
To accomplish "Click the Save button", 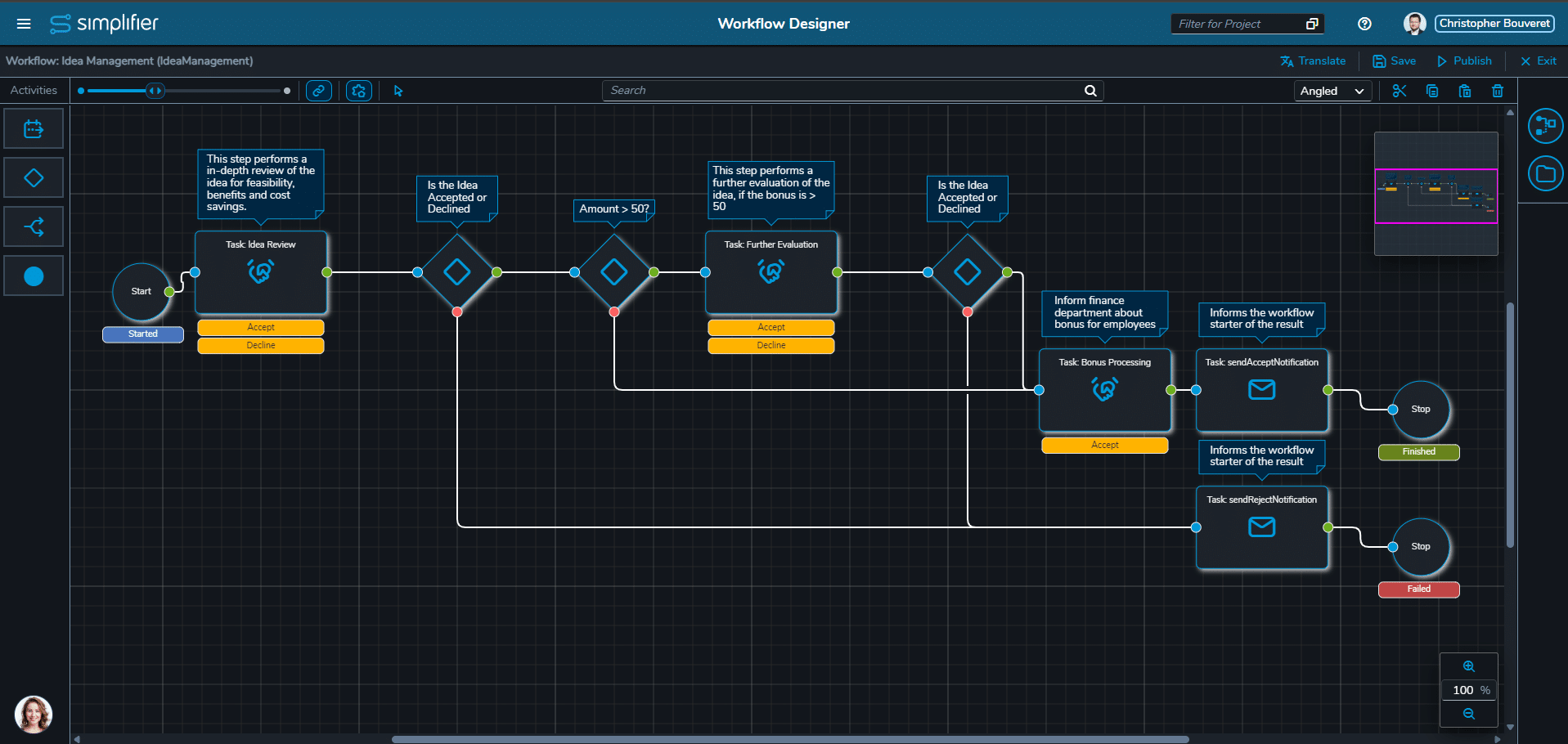I will point(1394,61).
